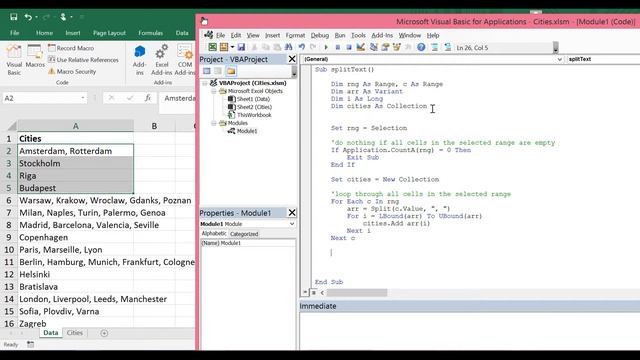Click the Break pause icon
640x360 pixels.
click(x=338, y=47)
